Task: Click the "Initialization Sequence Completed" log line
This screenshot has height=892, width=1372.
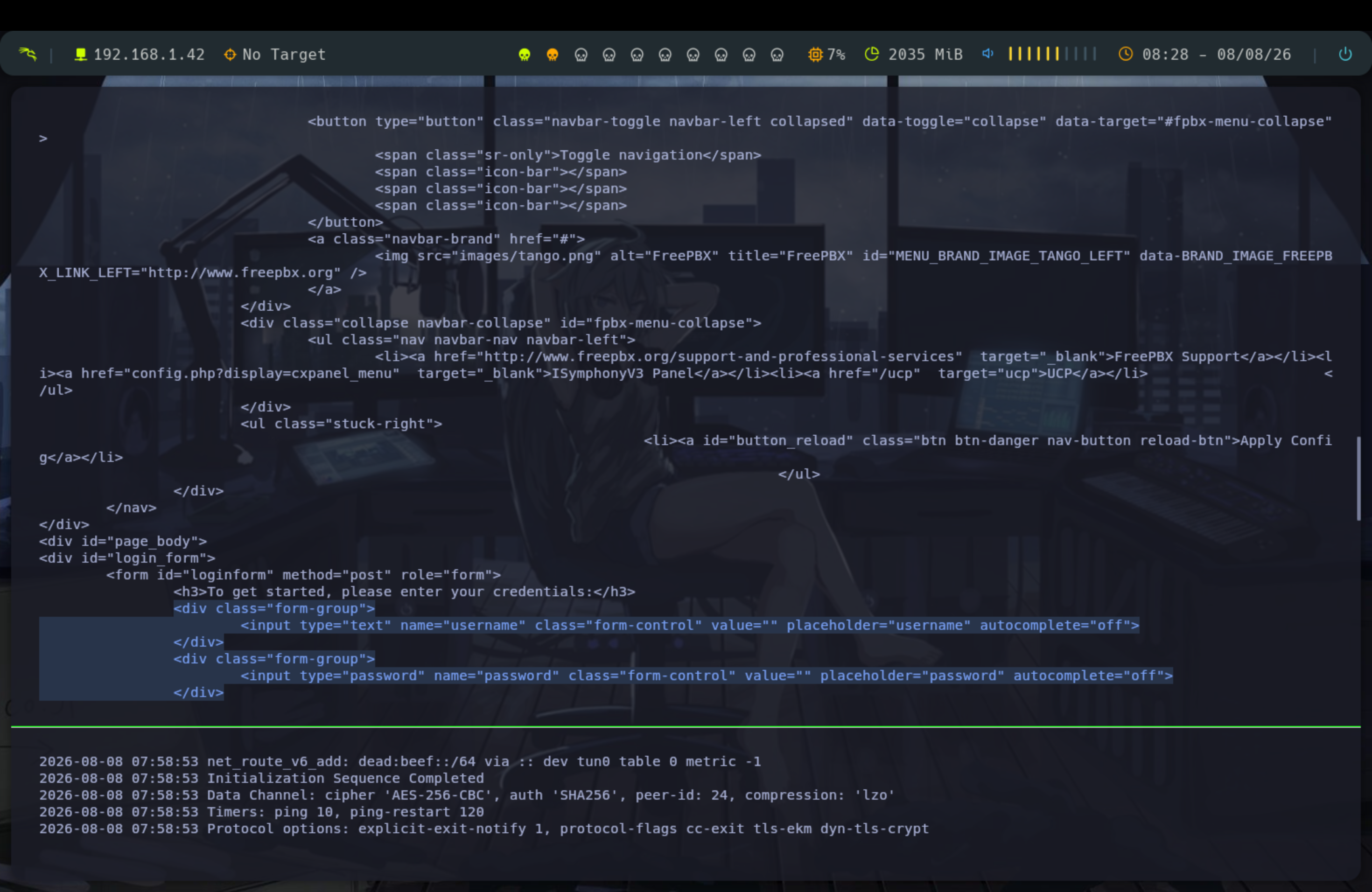Action: 262,779
